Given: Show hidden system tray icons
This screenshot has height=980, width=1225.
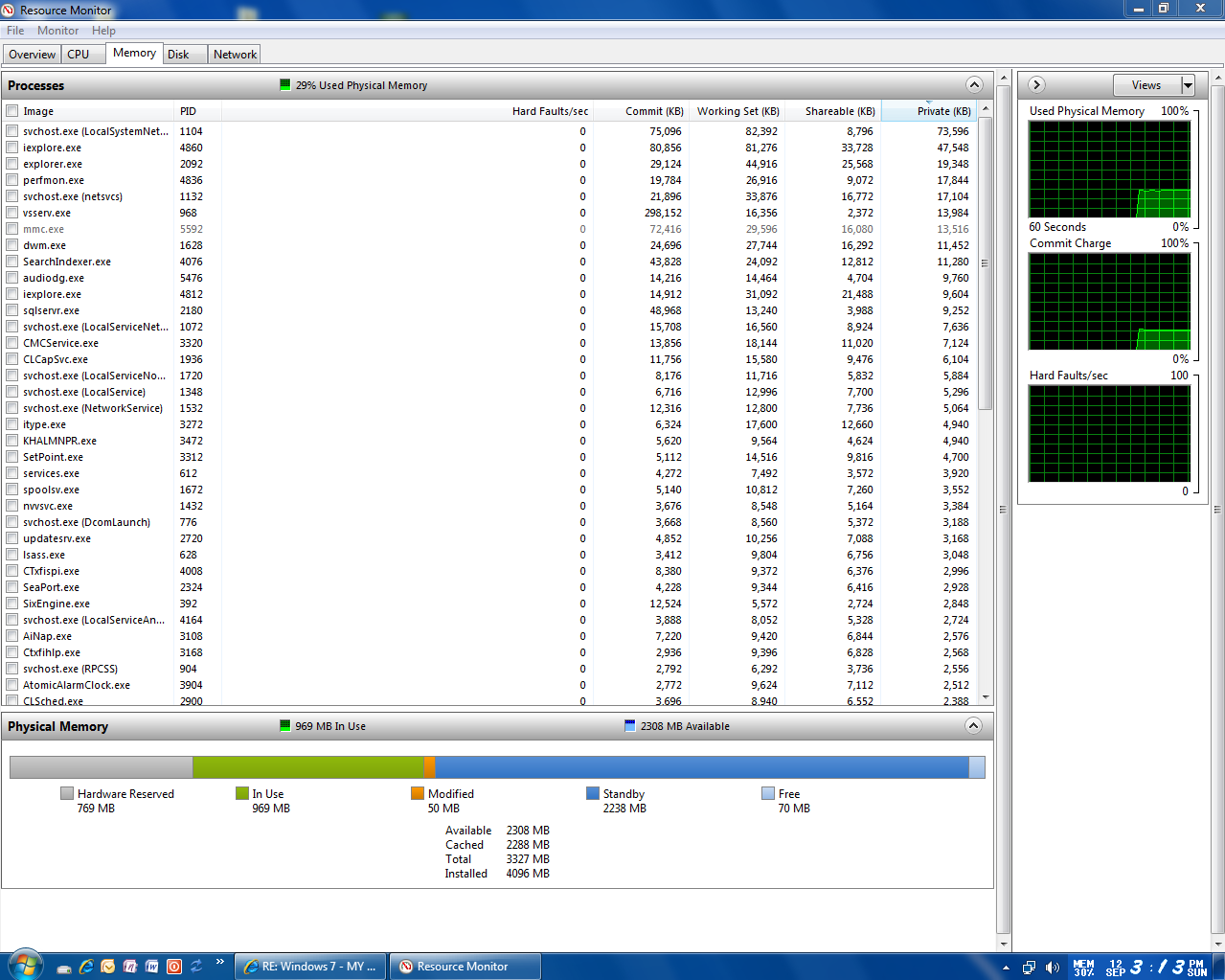Looking at the screenshot, I should pyautogui.click(x=1006, y=968).
